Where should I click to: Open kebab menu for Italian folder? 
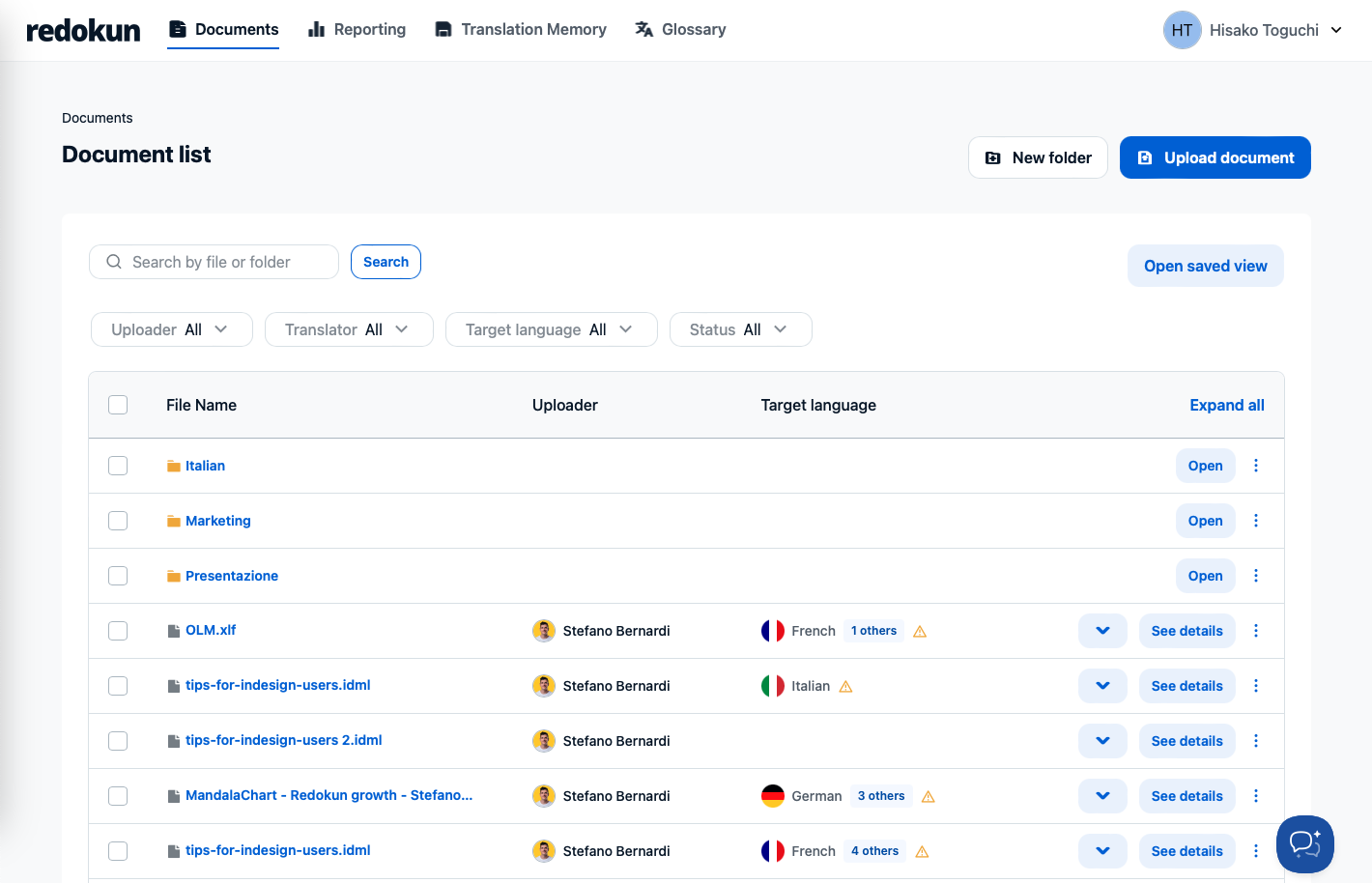(x=1256, y=466)
